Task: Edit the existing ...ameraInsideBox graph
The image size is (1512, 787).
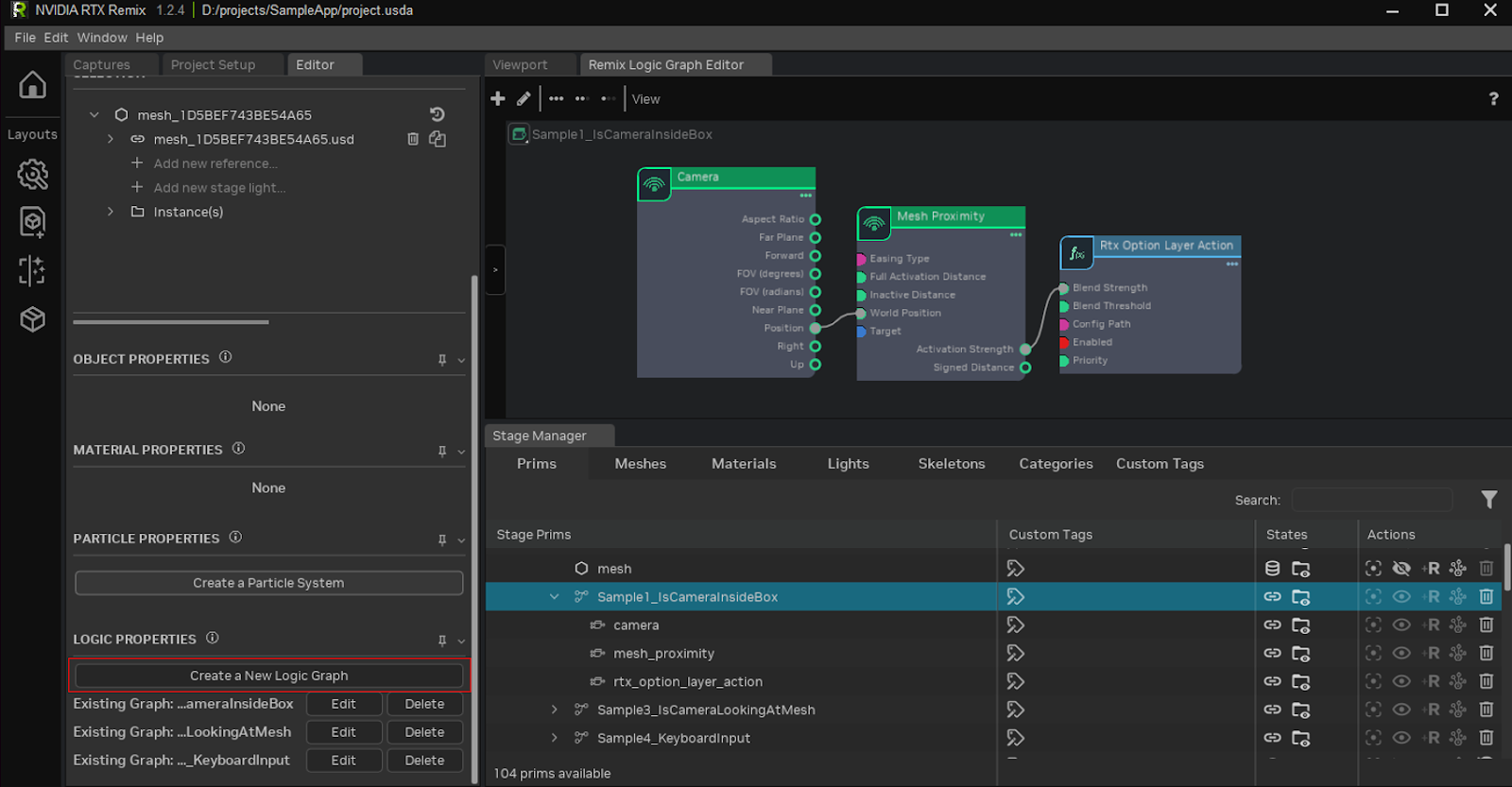Action: coord(343,704)
